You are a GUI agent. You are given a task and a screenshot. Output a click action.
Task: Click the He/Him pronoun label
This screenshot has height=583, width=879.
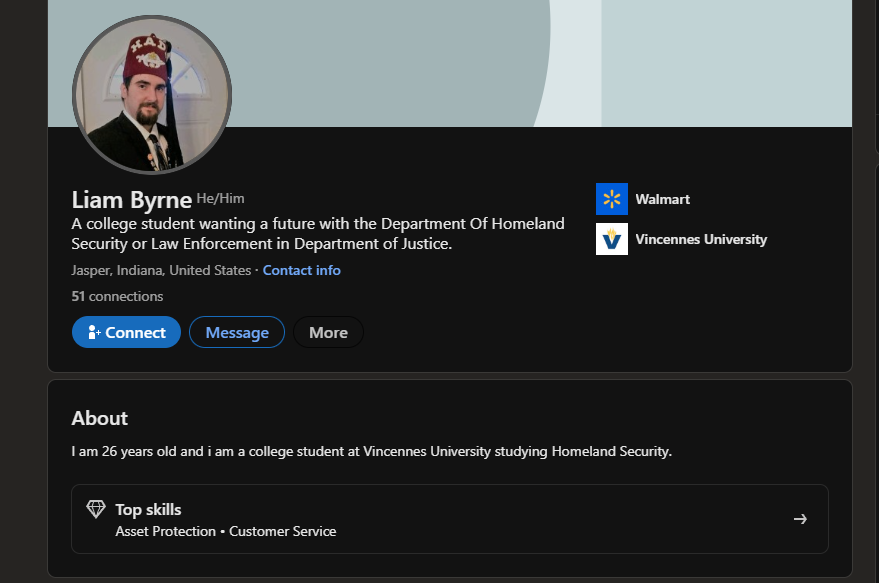tap(220, 198)
